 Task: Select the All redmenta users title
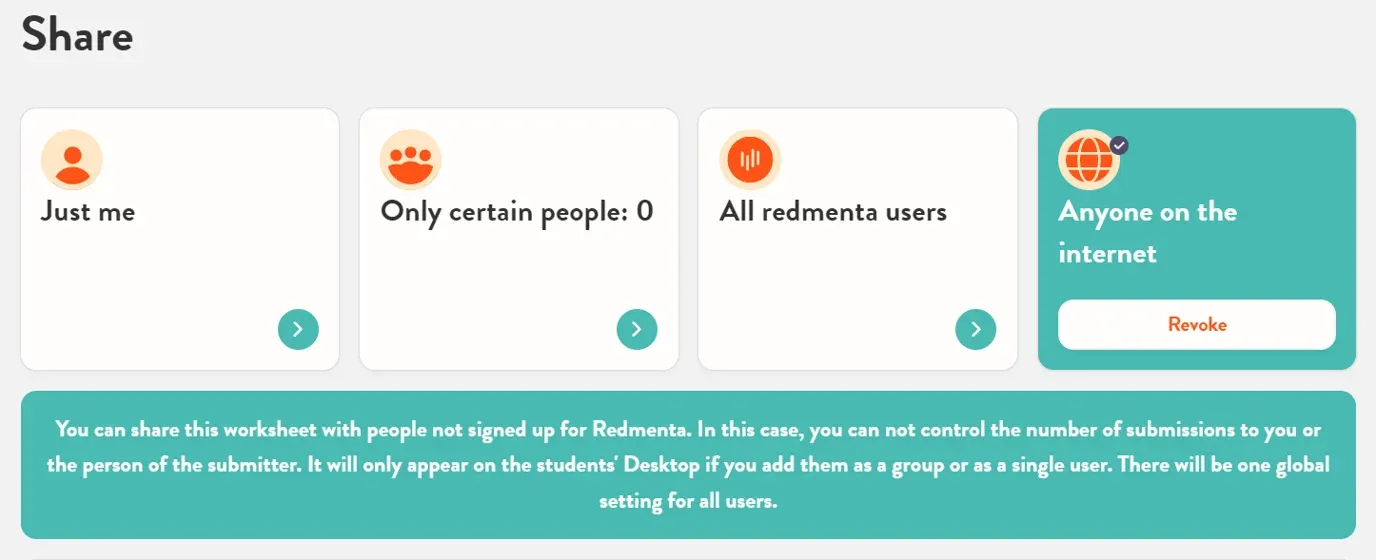pyautogui.click(x=833, y=212)
